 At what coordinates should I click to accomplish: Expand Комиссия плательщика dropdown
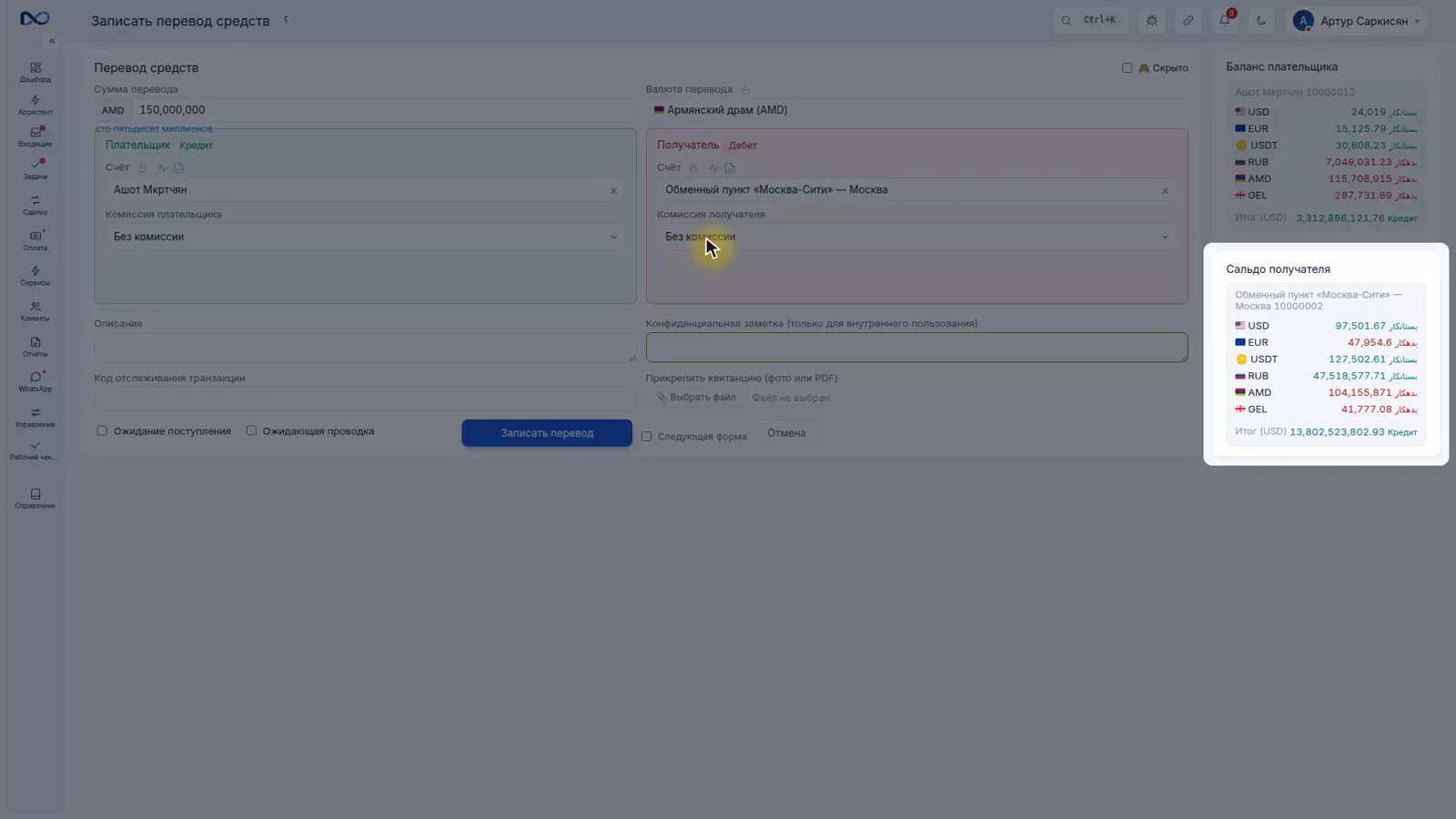click(365, 237)
